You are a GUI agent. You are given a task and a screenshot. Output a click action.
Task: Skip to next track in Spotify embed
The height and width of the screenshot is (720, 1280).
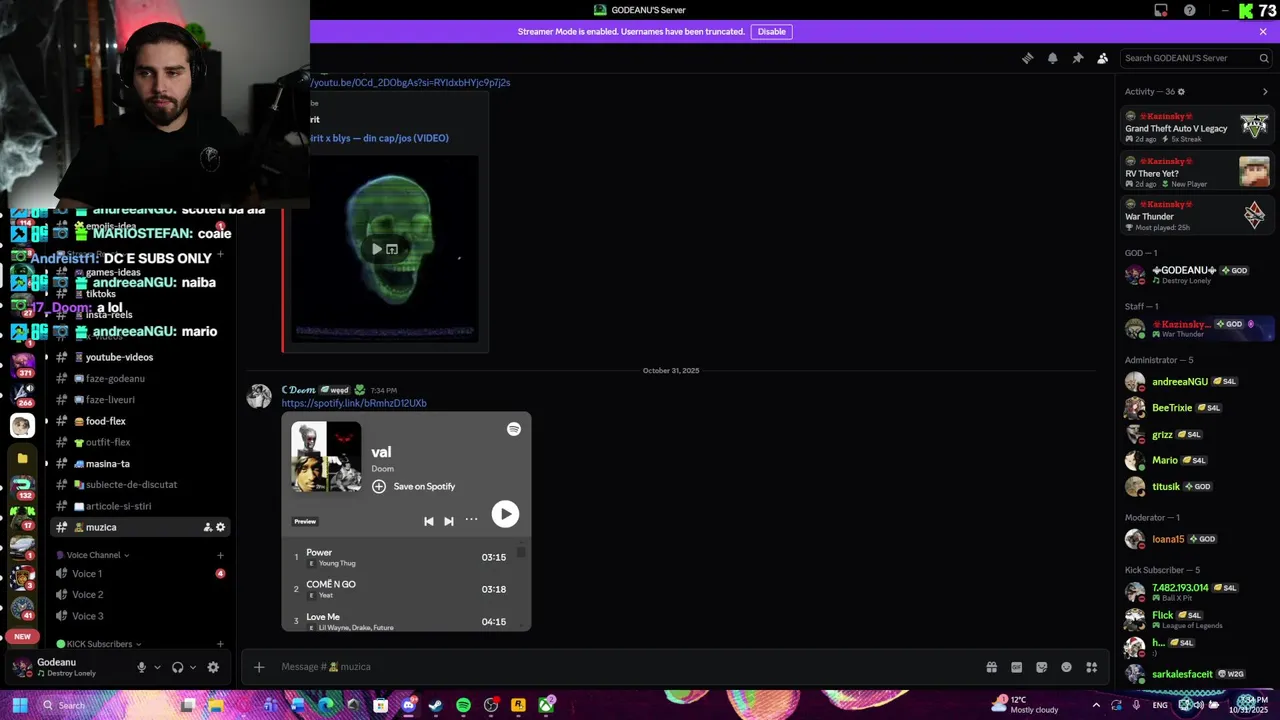449,521
